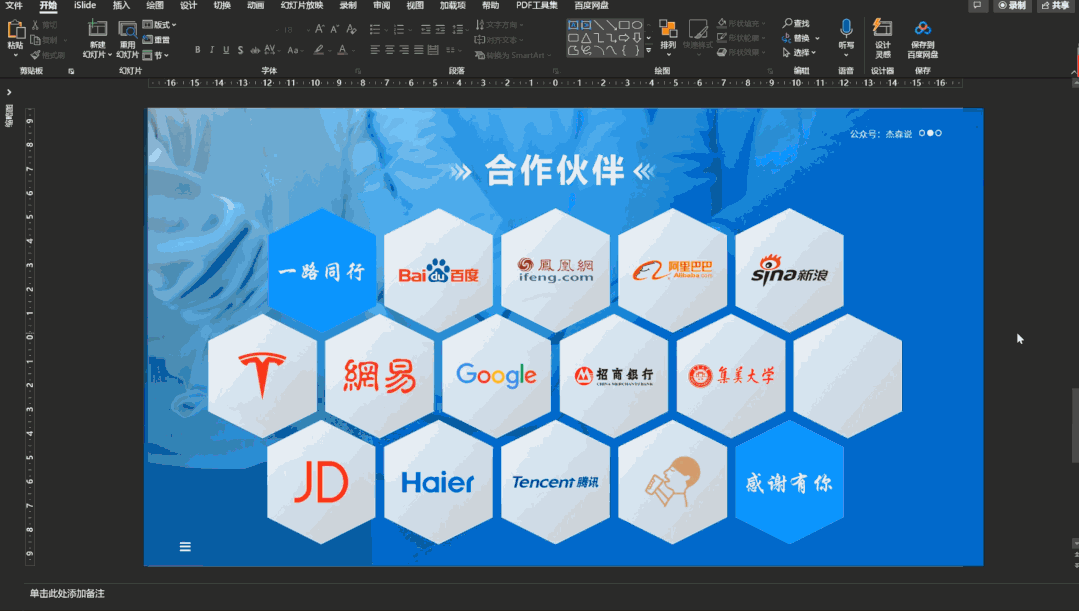The width and height of the screenshot is (1079, 611).
Task: Click the text highlight color pen
Action: coord(318,50)
